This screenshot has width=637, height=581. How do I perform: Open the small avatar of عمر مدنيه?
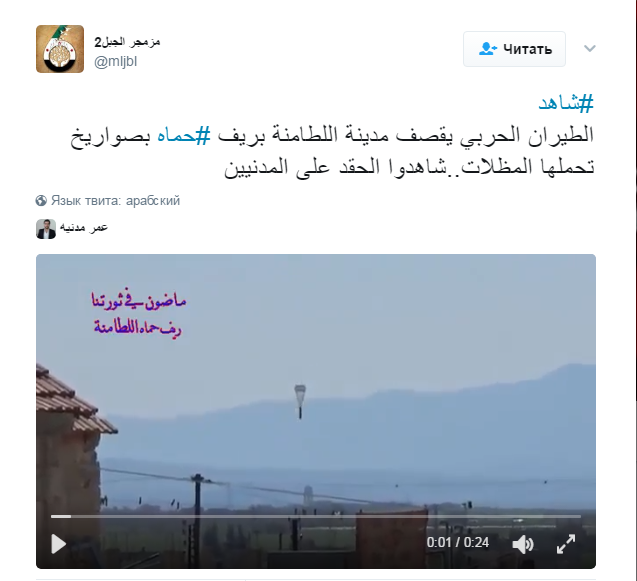[46, 229]
